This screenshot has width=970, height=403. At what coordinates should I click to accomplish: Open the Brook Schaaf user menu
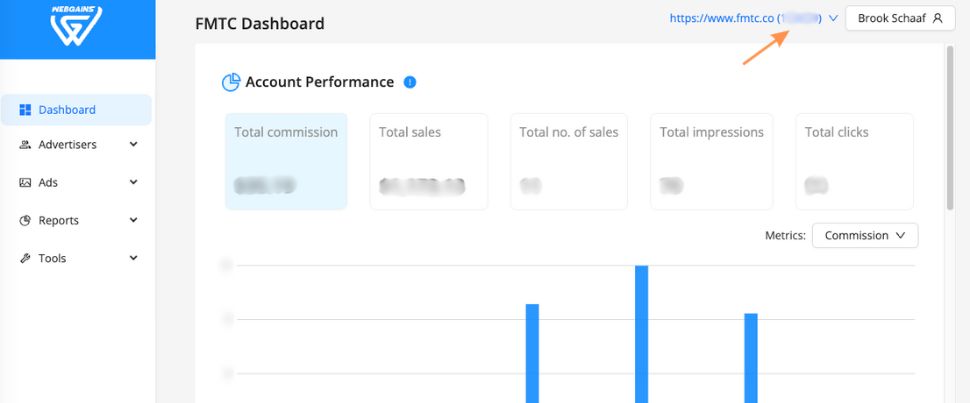click(x=899, y=18)
